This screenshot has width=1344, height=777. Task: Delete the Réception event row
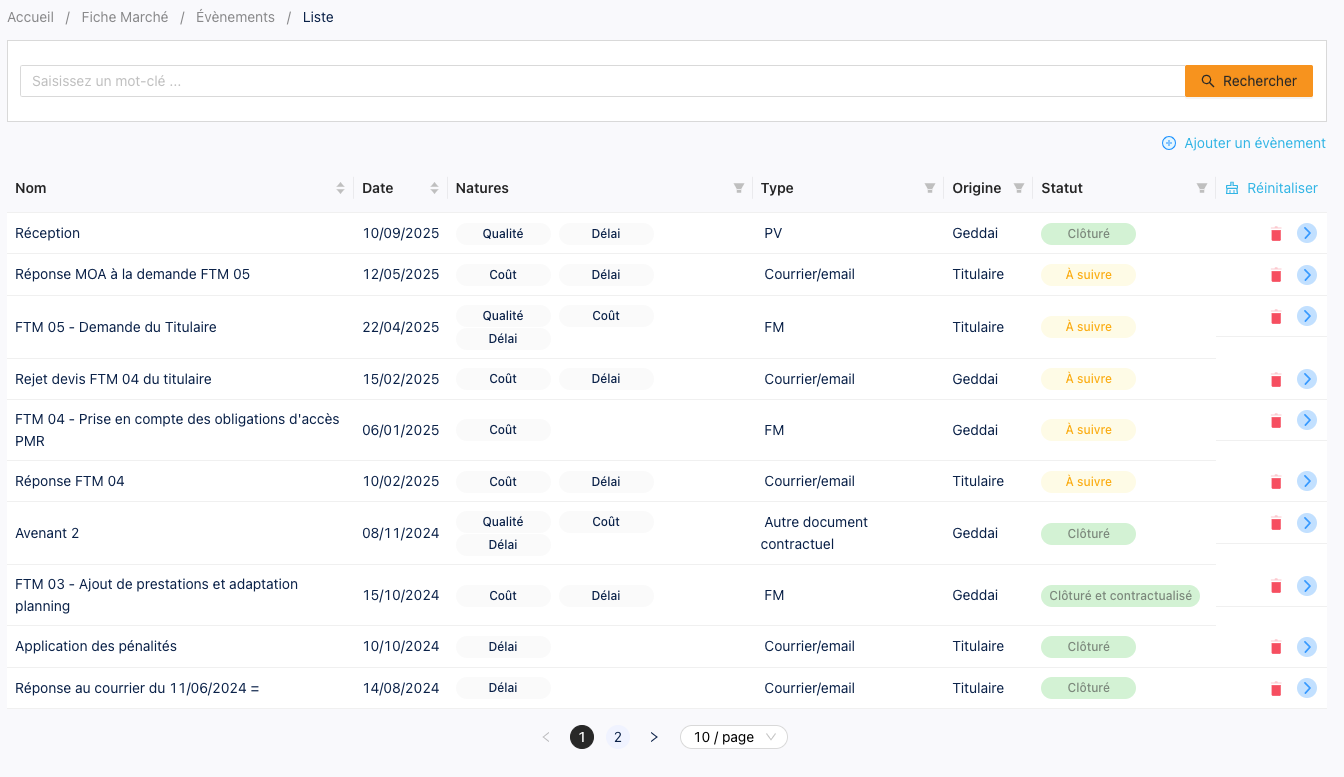pyautogui.click(x=1275, y=234)
